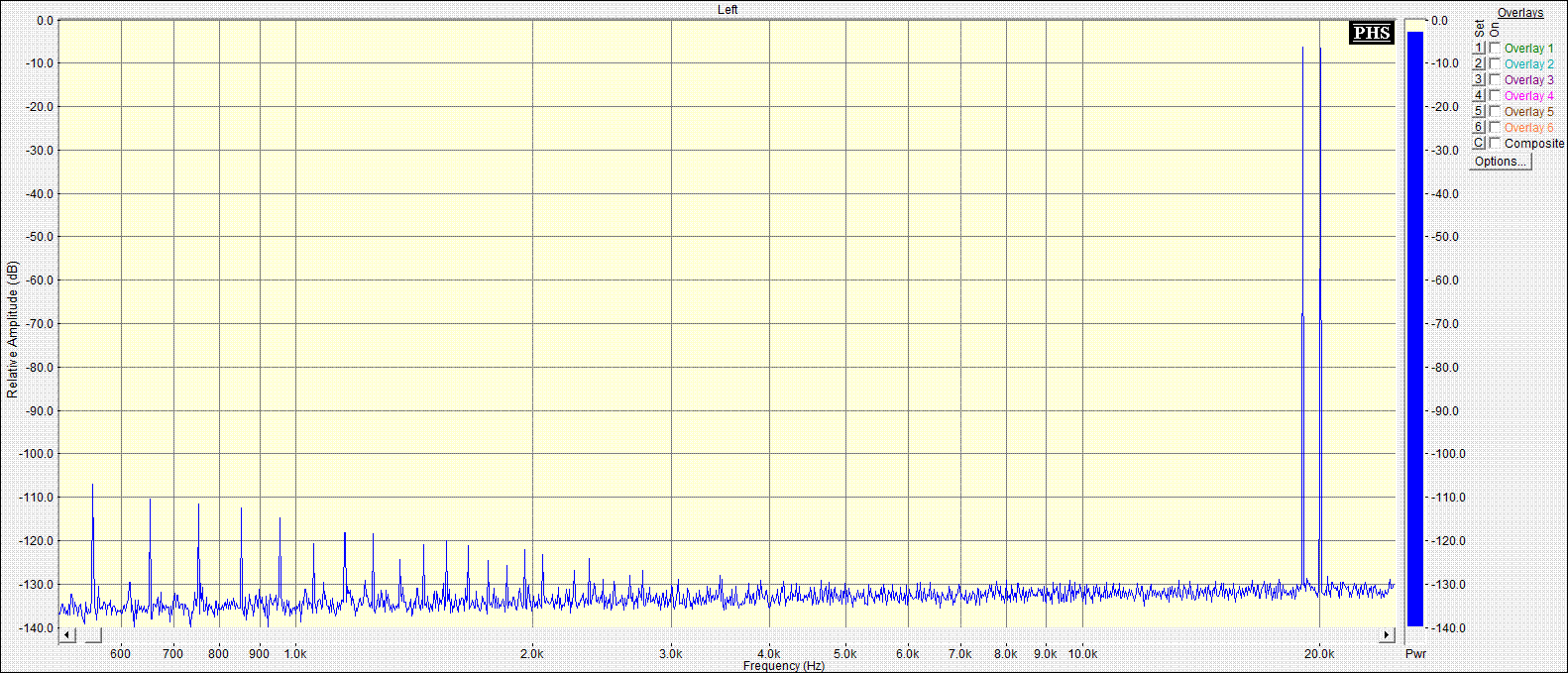Set overlay 2 with button 2
1568x673 pixels.
point(1478,63)
